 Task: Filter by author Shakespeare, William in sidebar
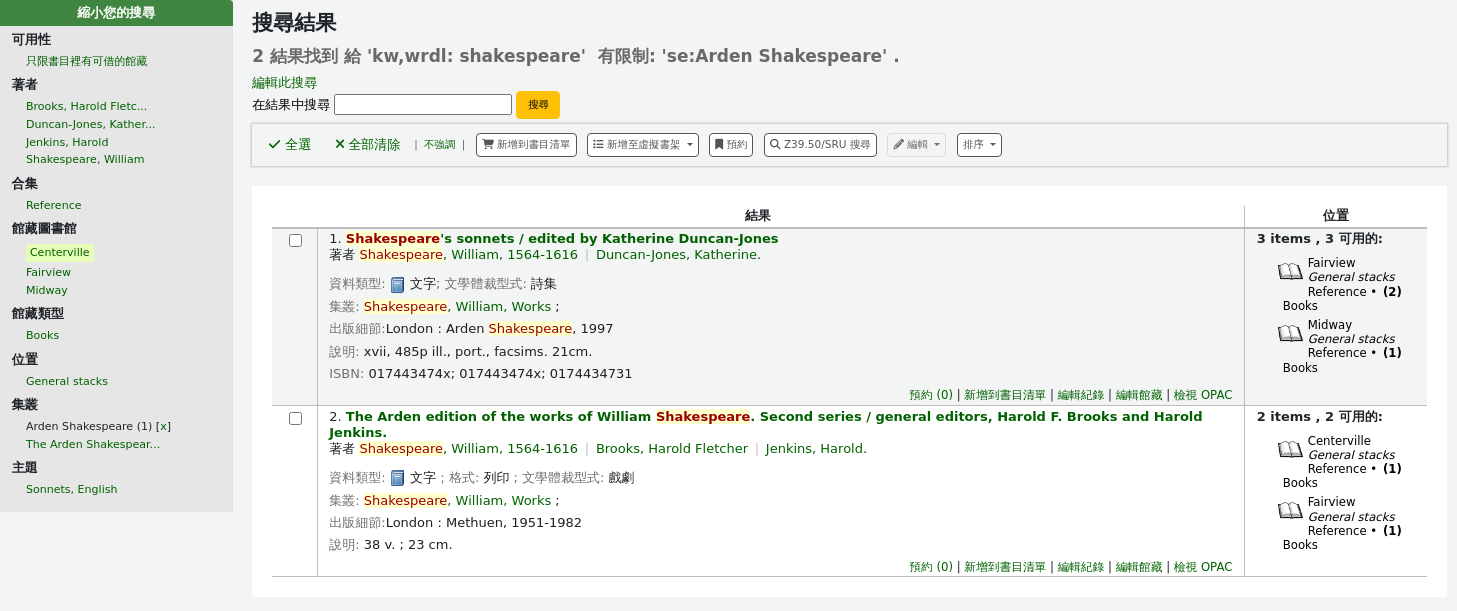85,159
